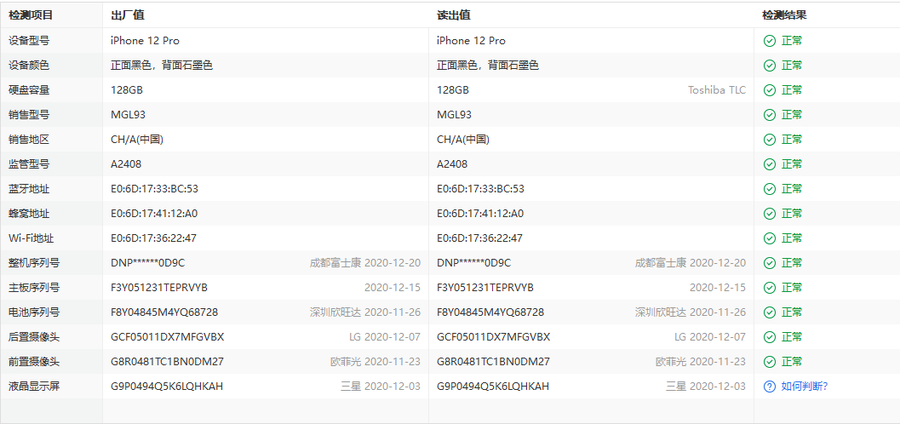
Task: Click the 蜂窝地址 row label
Action: click(x=29, y=213)
